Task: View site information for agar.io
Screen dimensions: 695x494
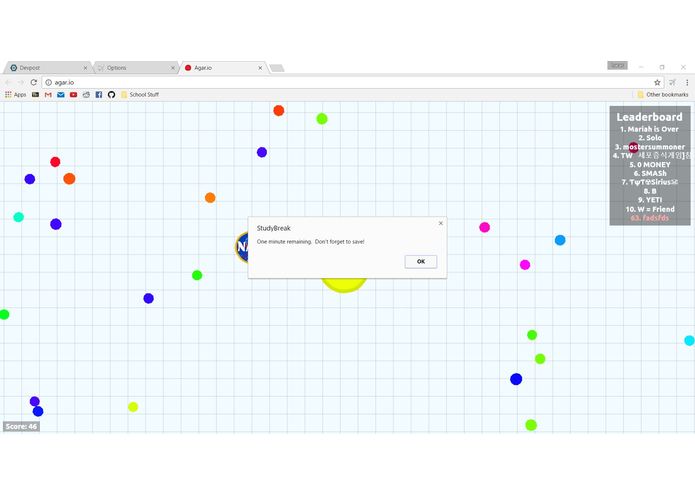Action: click(49, 82)
